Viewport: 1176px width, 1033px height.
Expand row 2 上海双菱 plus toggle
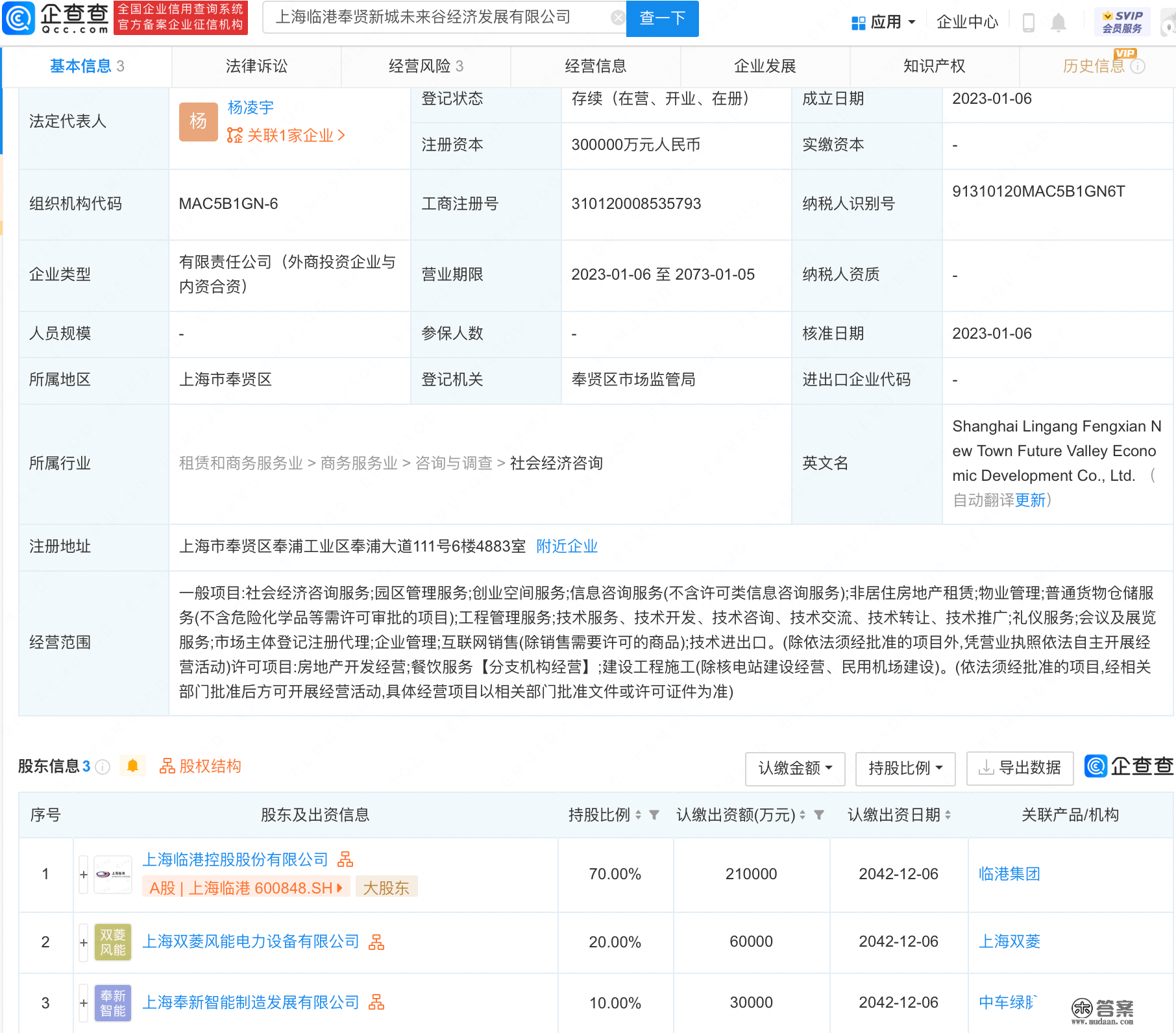click(x=84, y=942)
